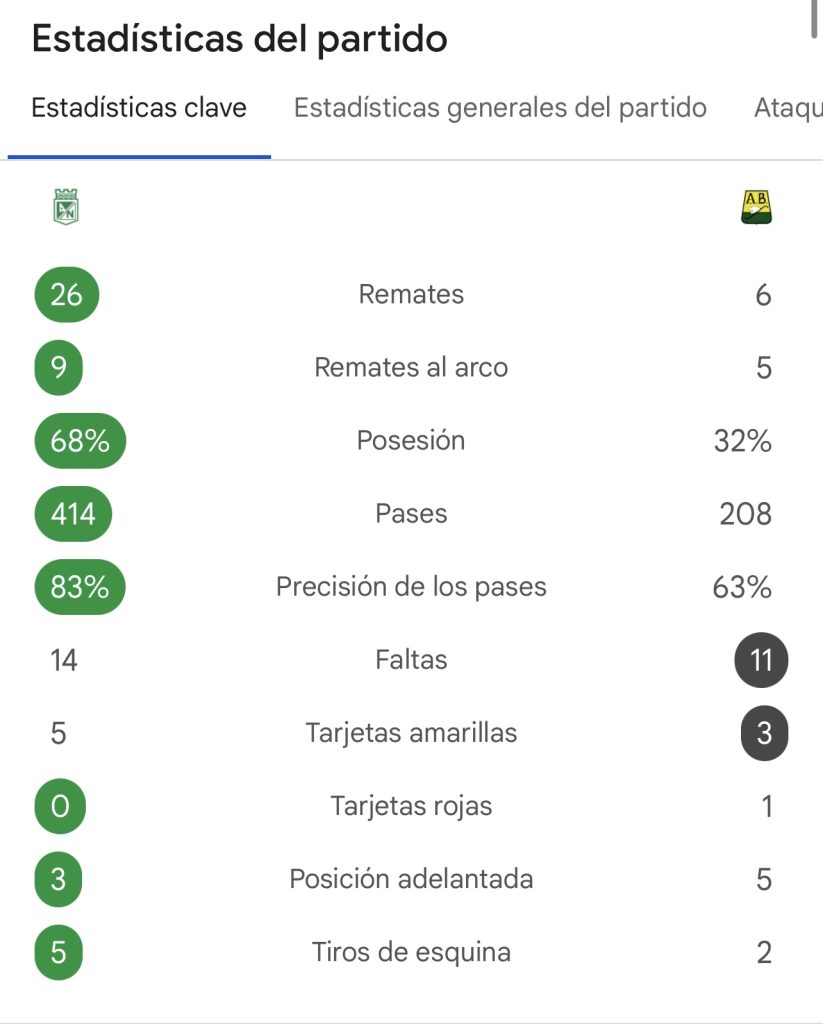Click the green 26 Remates badge
Viewport: 823px width, 1024px height.
(67, 295)
